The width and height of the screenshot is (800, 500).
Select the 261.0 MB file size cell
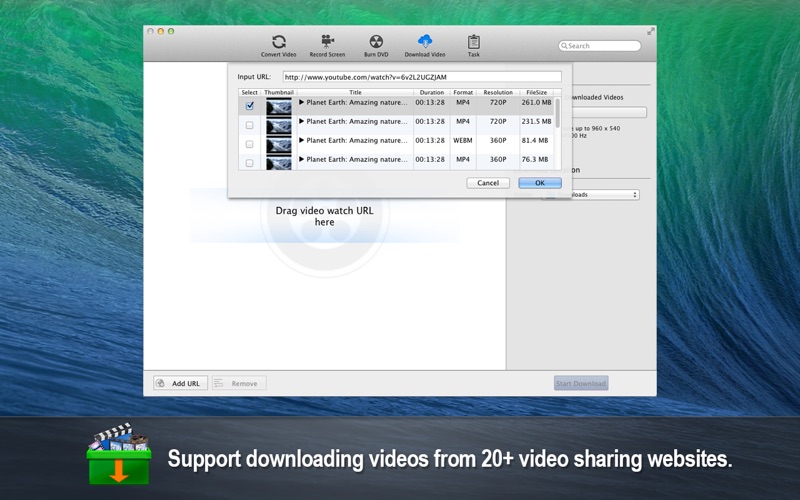tap(536, 103)
